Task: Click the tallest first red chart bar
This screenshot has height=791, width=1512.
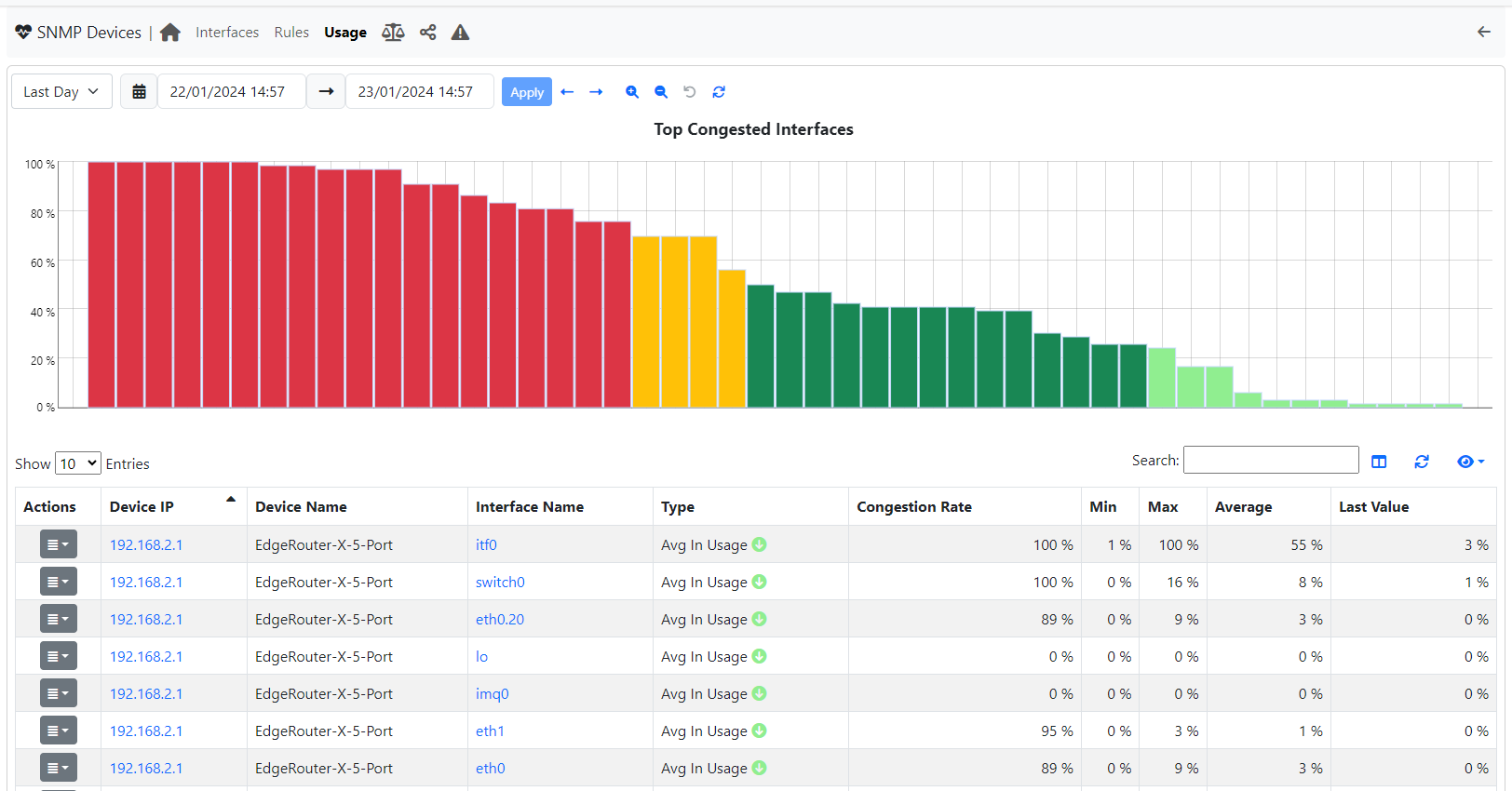Action: [x=101, y=285]
